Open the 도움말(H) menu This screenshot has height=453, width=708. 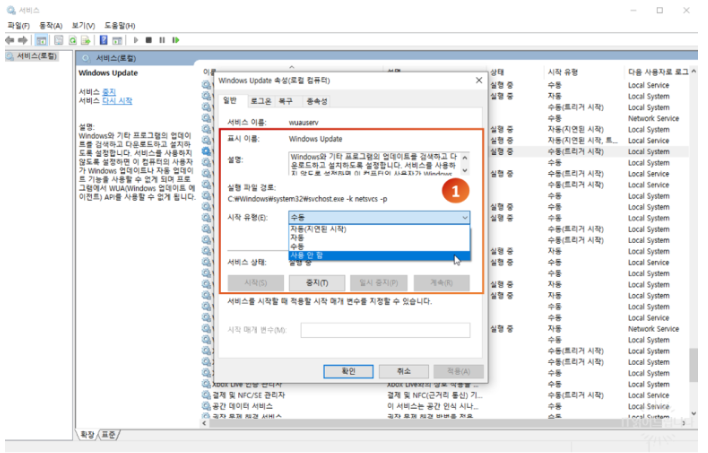120,25
